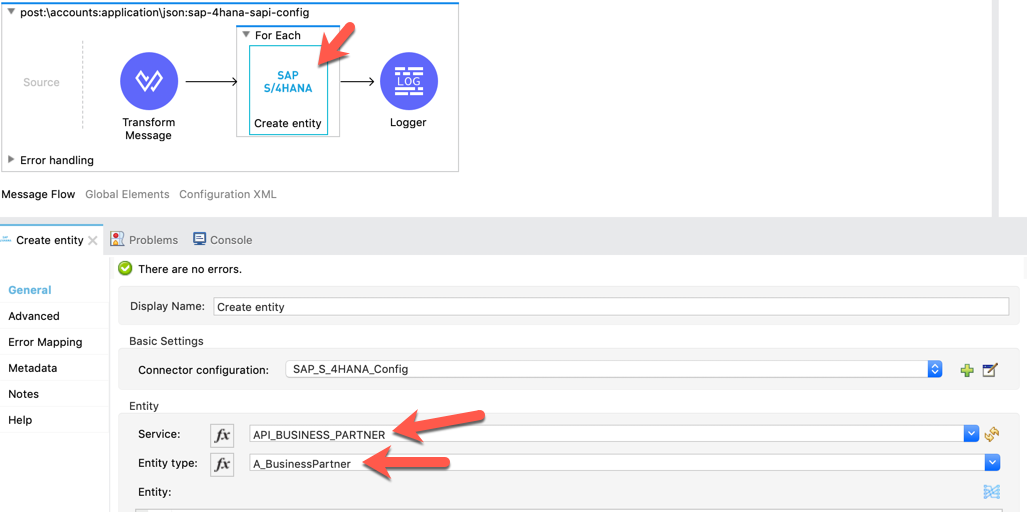
Task: Click the Display Name input field
Action: click(611, 306)
